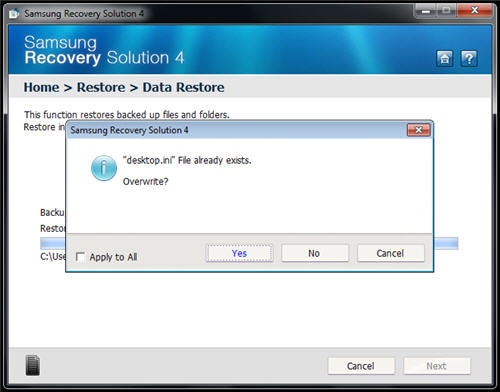Click "This function restores backed up files" text
Screen dimensions: 500x392
tap(127, 115)
